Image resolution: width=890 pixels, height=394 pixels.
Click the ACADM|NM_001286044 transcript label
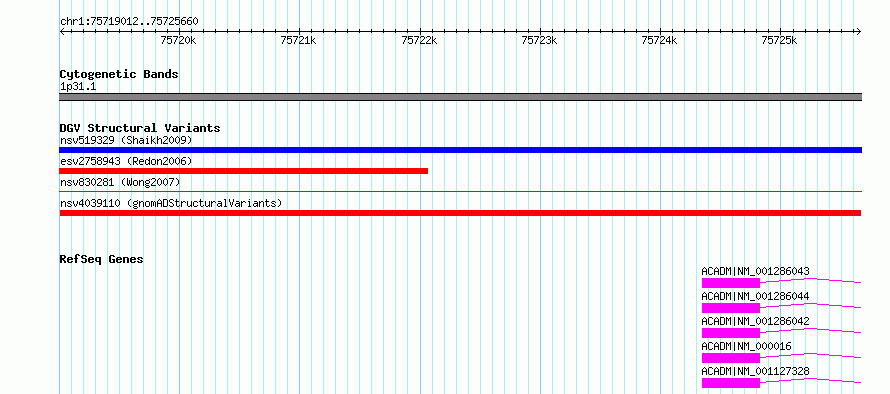tap(755, 296)
